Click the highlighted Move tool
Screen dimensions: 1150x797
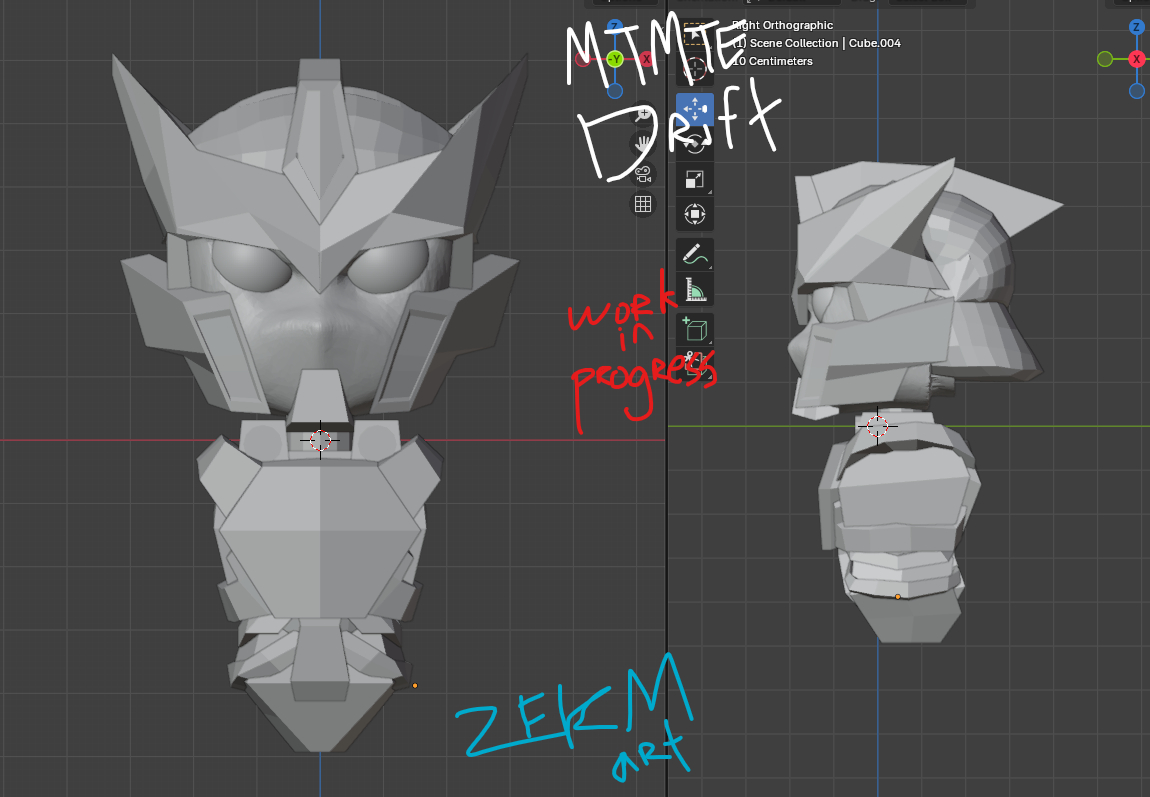pyautogui.click(x=695, y=109)
